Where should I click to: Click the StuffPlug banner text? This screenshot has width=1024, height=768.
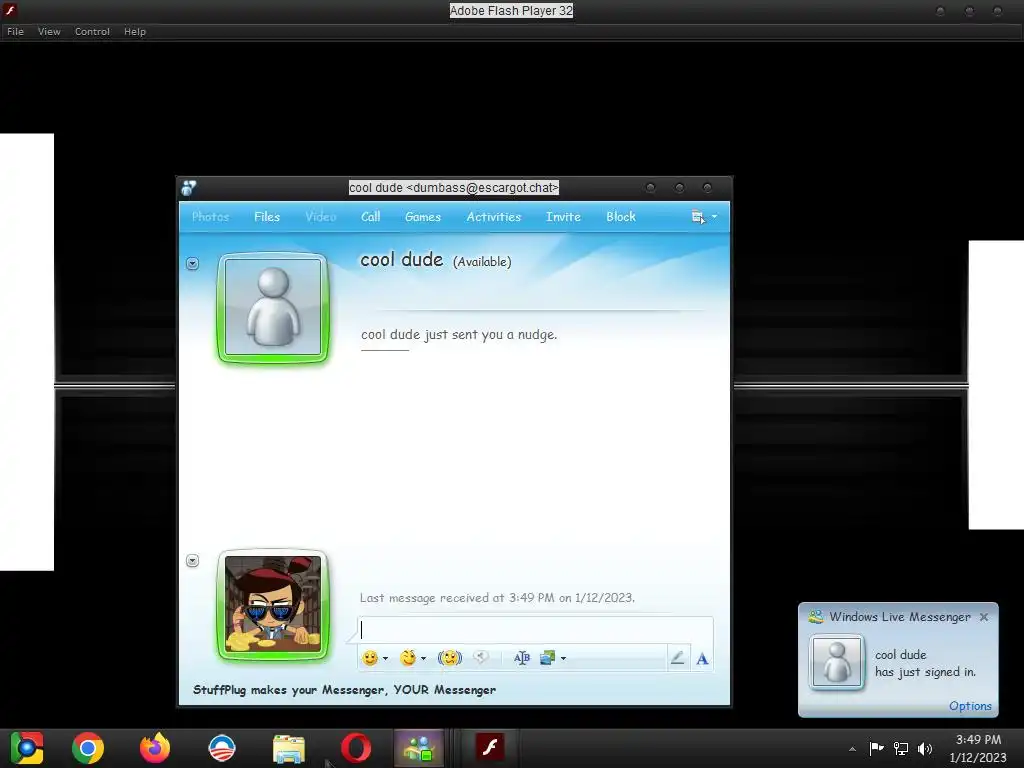coord(344,690)
